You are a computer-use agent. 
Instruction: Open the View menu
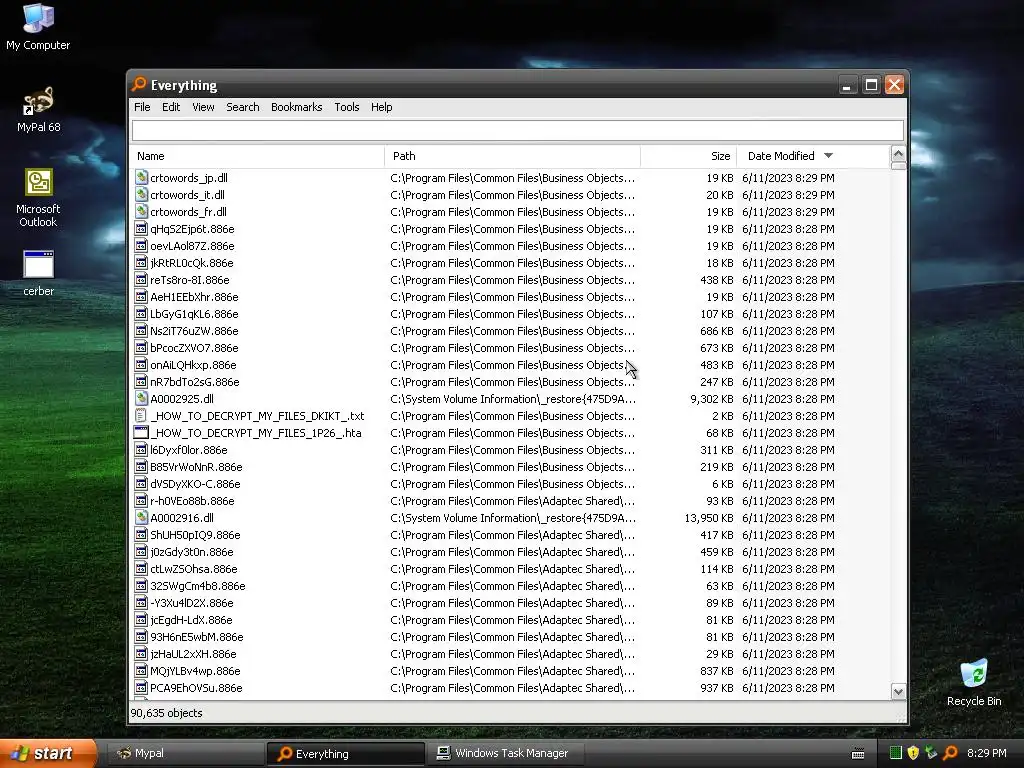coord(203,107)
